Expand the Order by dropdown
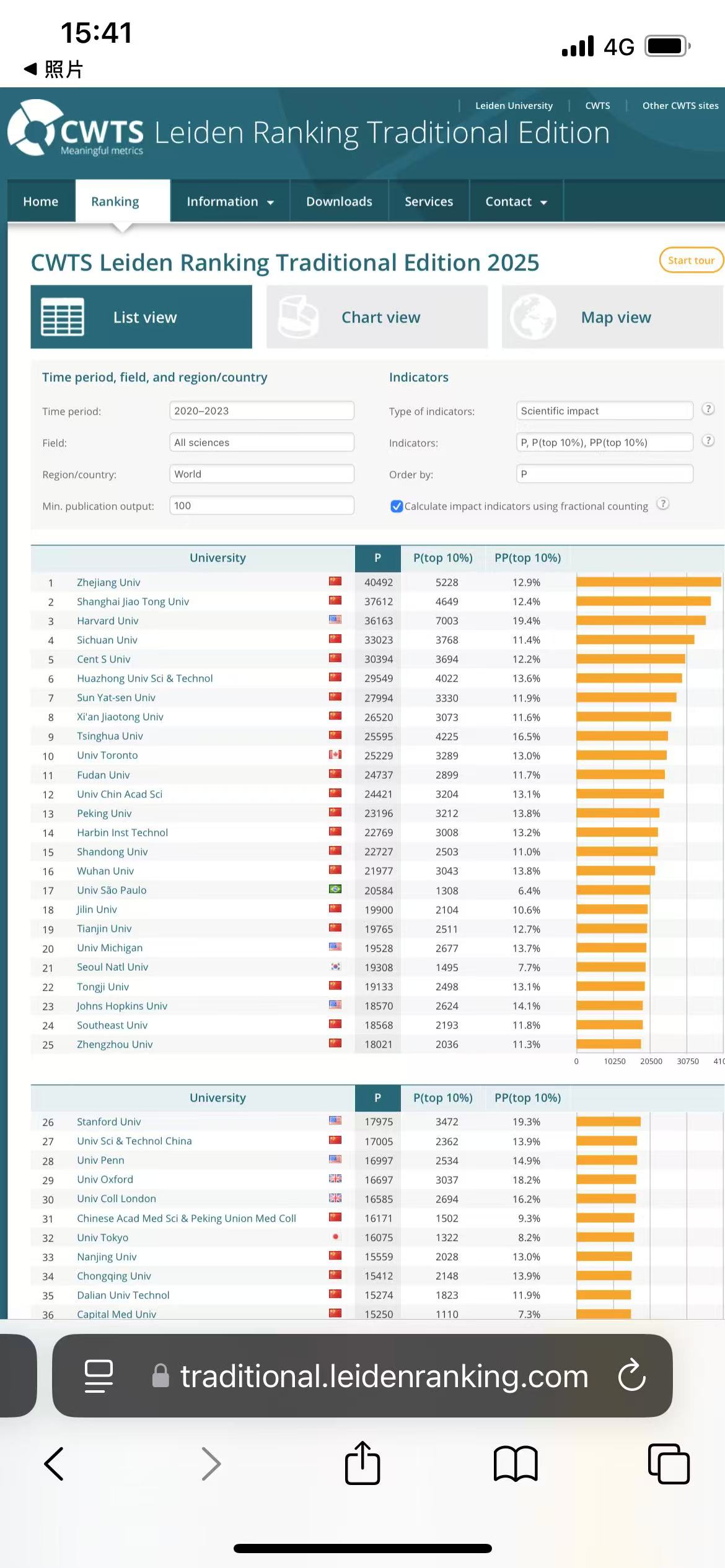725x1568 pixels. (x=604, y=474)
